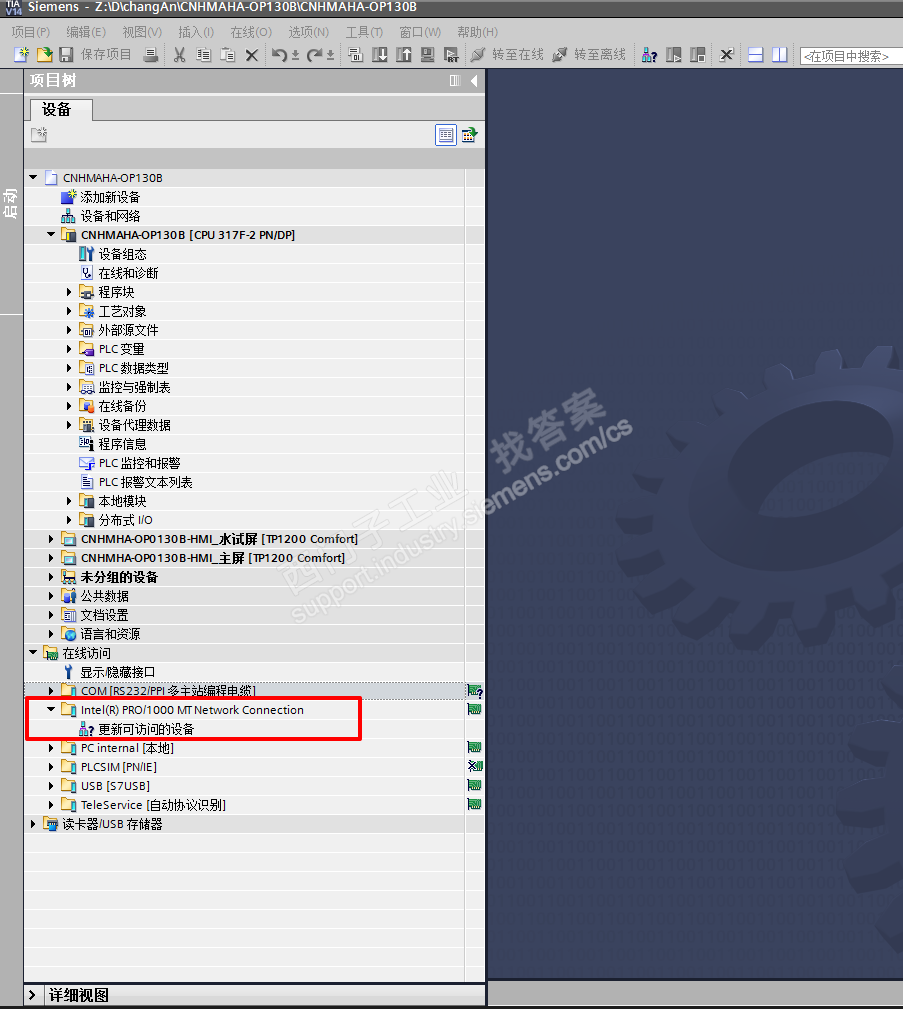Click the Start runtime RT icon
903x1009 pixels.
[x=451, y=55]
